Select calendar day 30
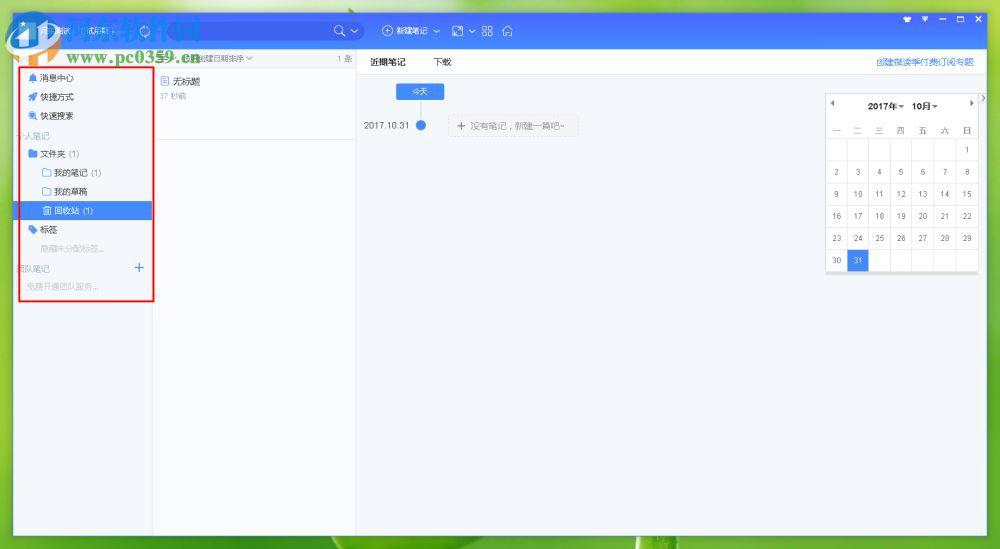 (837, 260)
